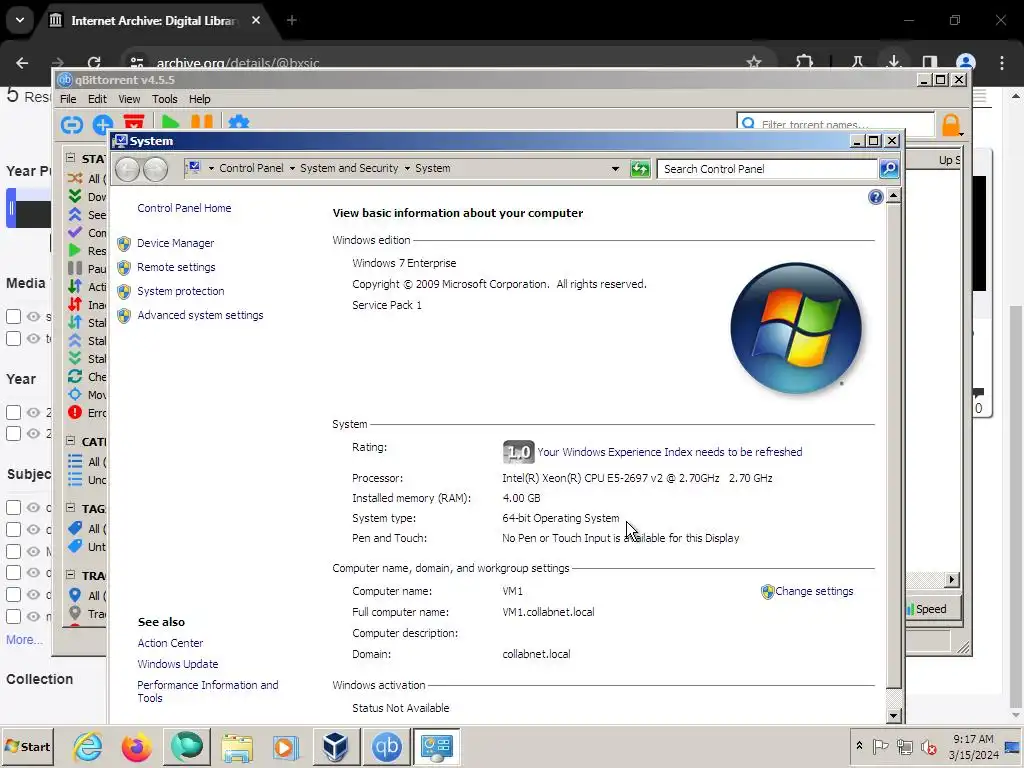
Task: Click the qBittorrent Add torrent link icon
Action: 72,124
